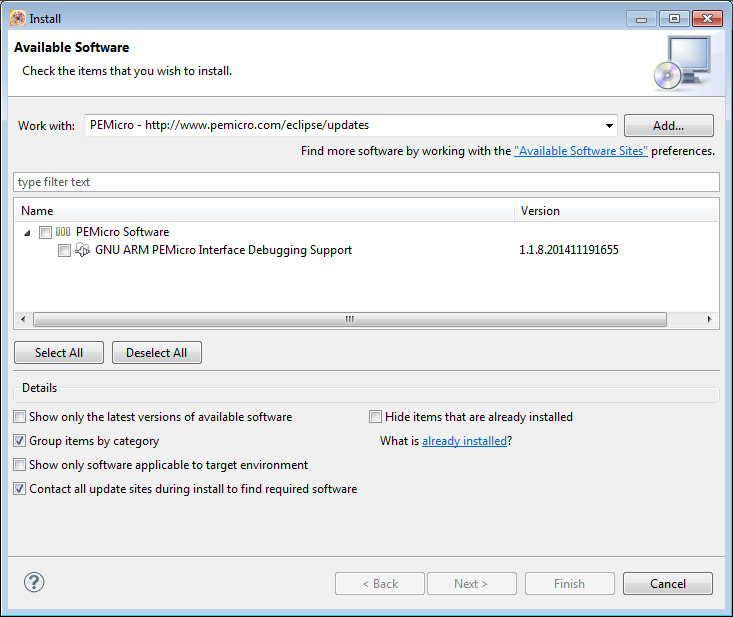Screen dimensions: 733x617
Task: Open the Work with site dropdown arrow
Action: (609, 126)
